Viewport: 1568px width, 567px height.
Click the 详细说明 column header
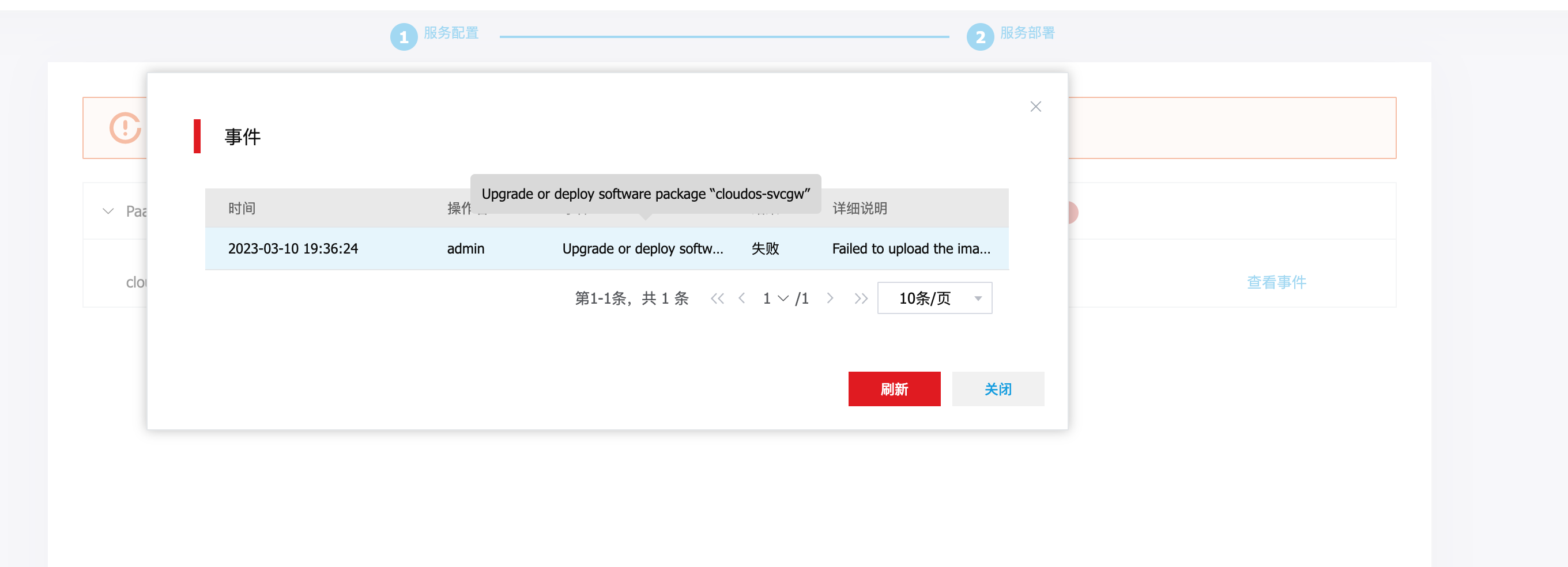coord(860,209)
